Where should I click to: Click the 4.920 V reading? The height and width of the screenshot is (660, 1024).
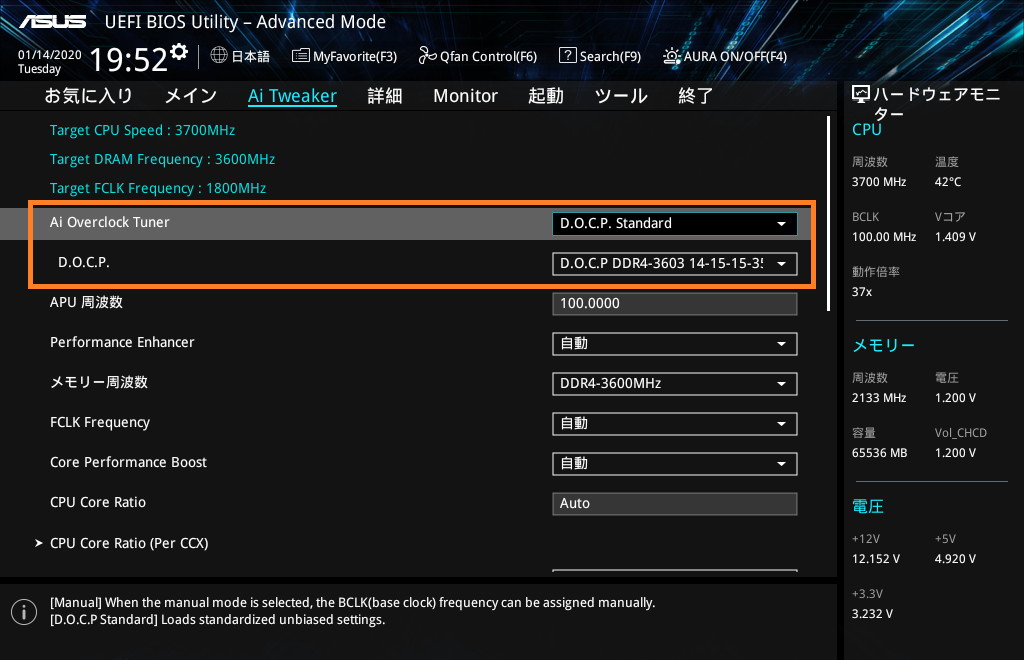[955, 559]
